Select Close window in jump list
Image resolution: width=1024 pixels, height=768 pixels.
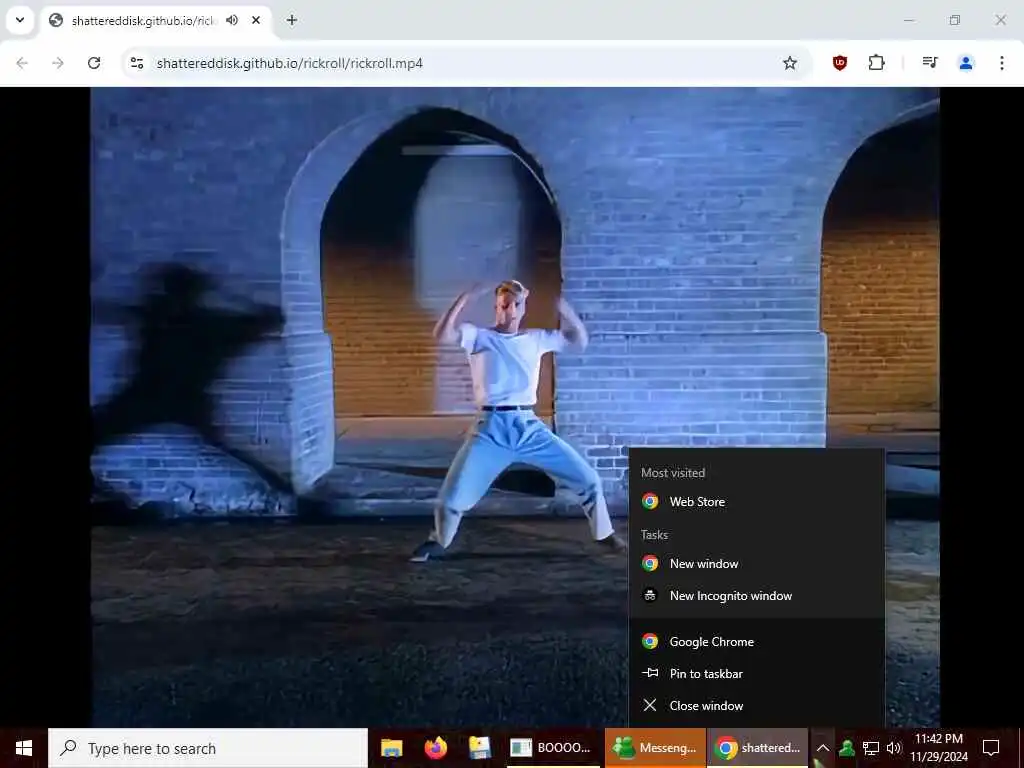tap(756, 706)
